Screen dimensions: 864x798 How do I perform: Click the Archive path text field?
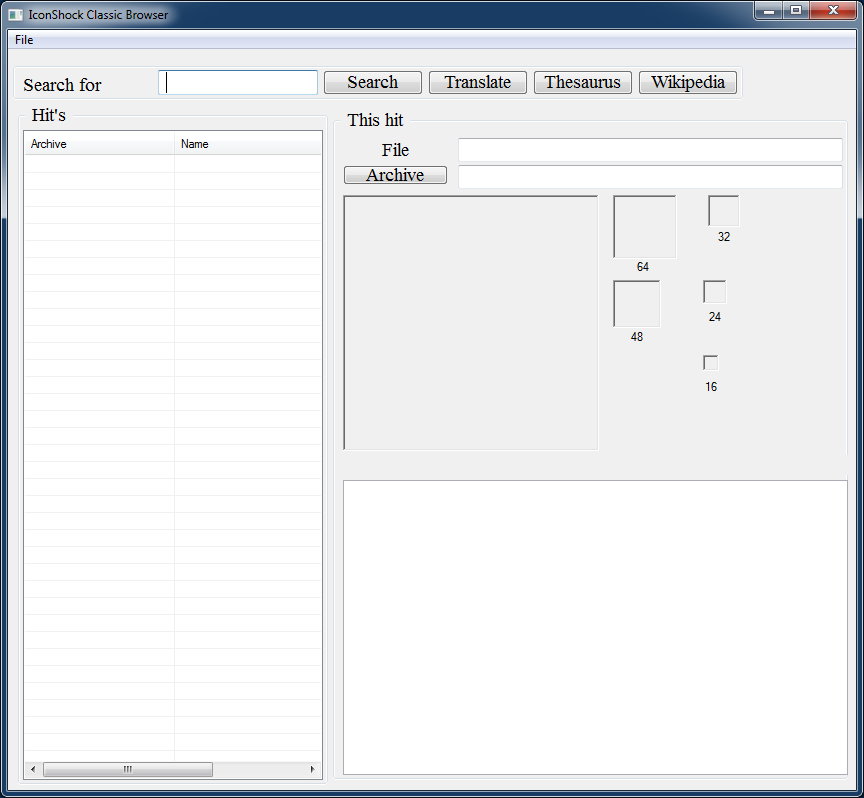coord(650,177)
